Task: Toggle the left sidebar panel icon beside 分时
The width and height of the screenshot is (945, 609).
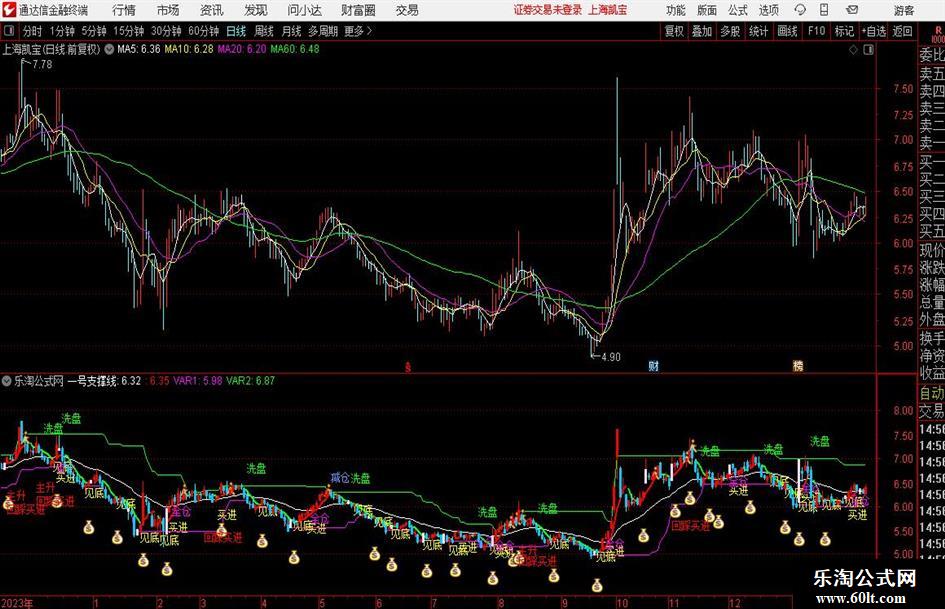Action: 8,31
